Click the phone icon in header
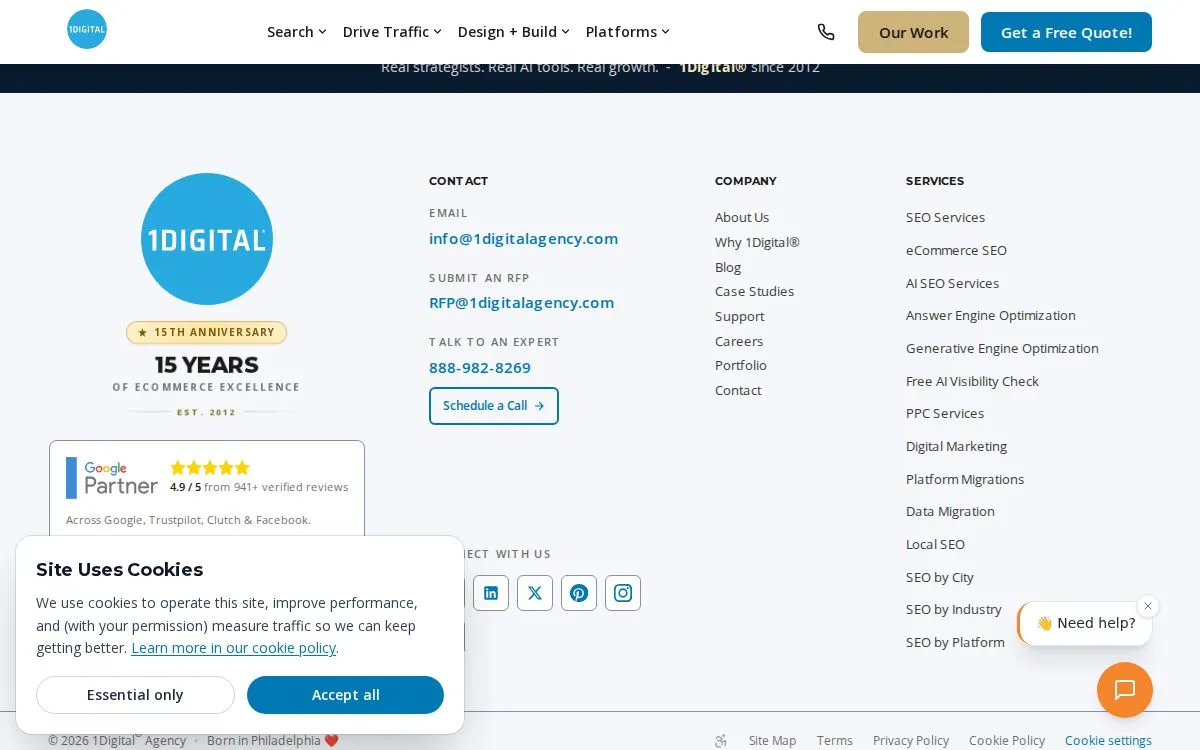1200x750 pixels. [826, 32]
